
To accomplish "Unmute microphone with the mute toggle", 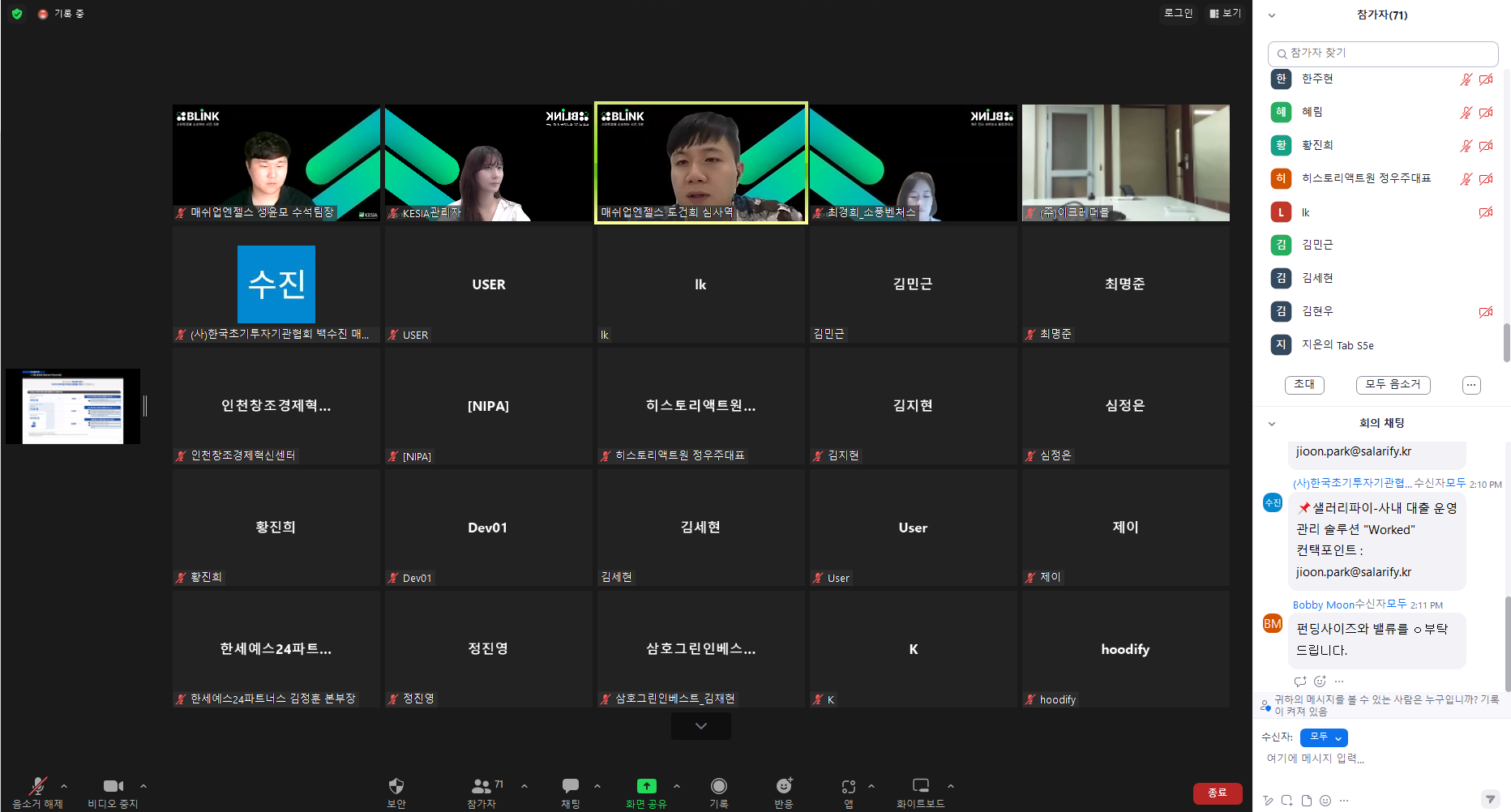I will pyautogui.click(x=37, y=787).
